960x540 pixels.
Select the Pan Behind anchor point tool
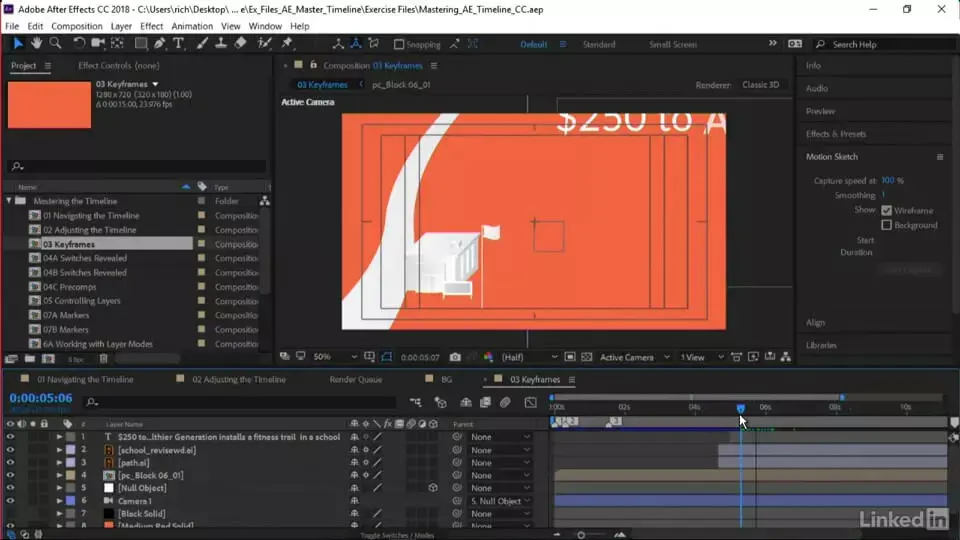[117, 43]
